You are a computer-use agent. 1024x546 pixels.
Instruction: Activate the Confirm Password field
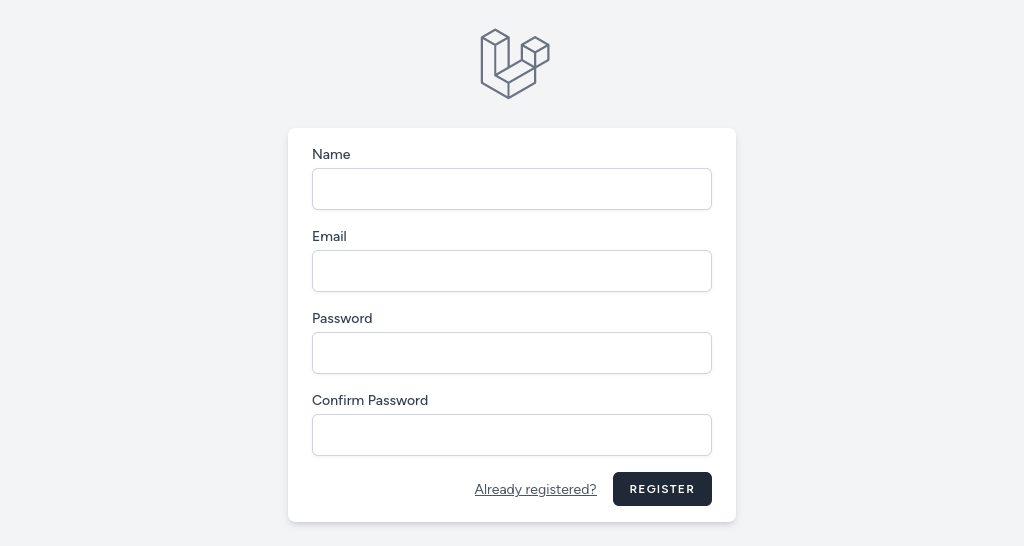[511, 435]
